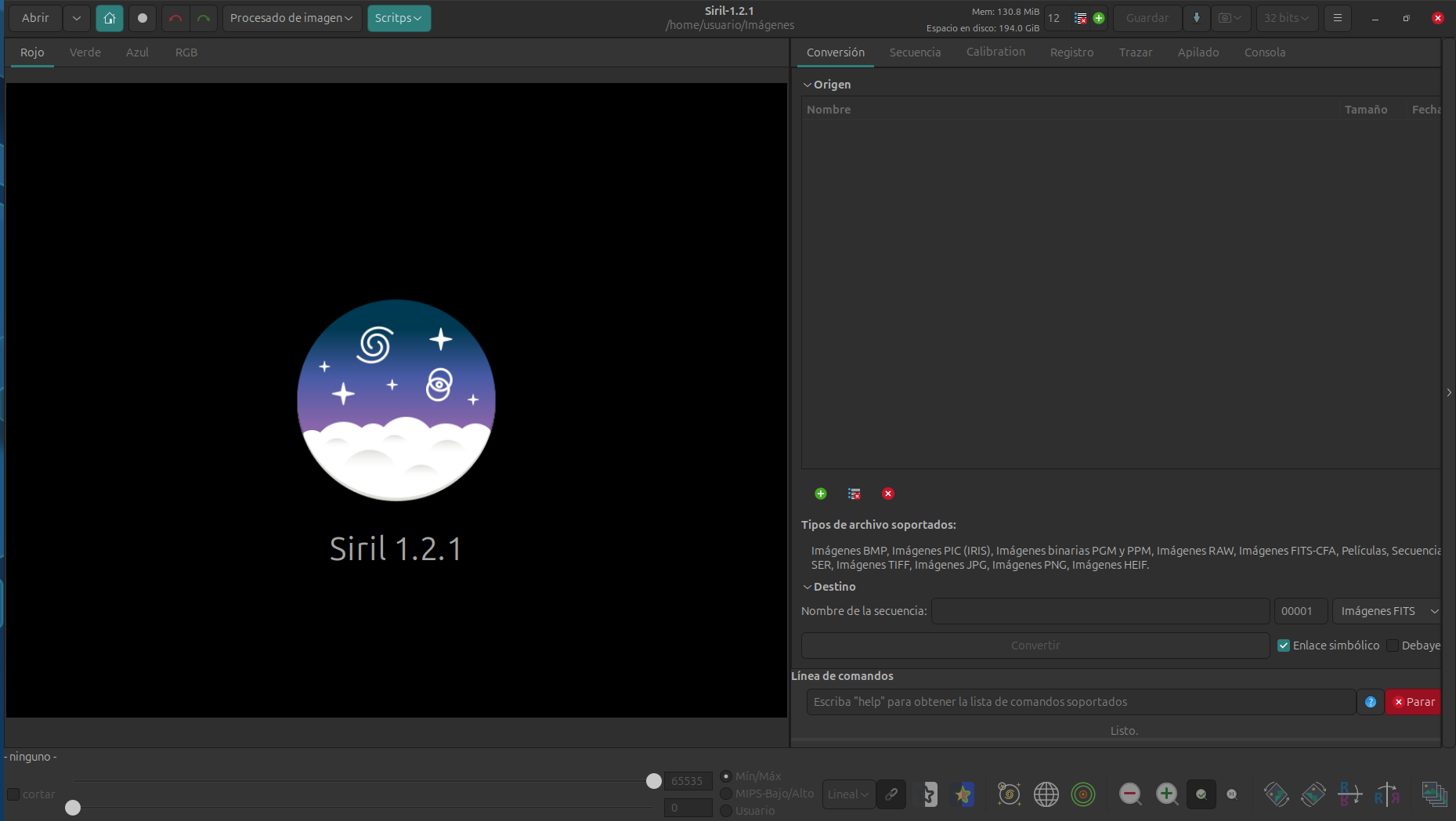Open the snapshot camera dropdown

1230,18
